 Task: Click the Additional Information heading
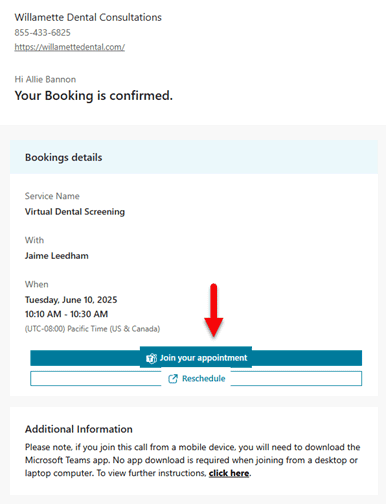point(79,429)
